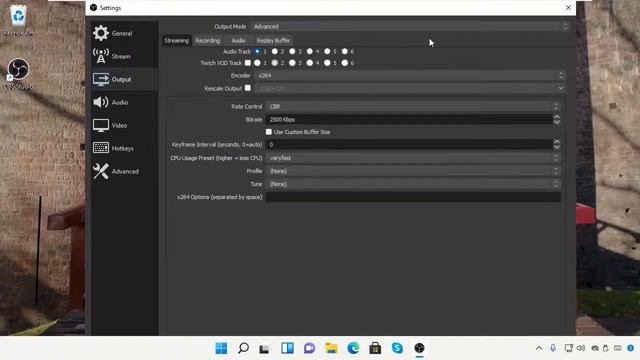Select Audio Track 2 radio button

tap(275, 51)
